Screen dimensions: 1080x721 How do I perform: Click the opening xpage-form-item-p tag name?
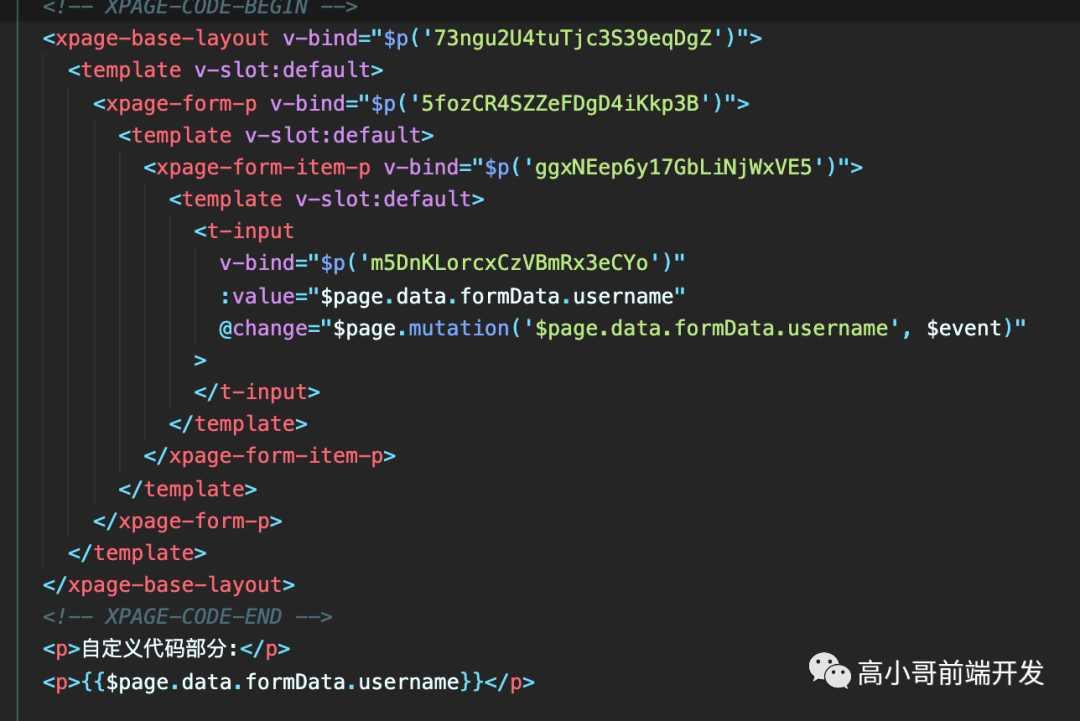(x=263, y=167)
